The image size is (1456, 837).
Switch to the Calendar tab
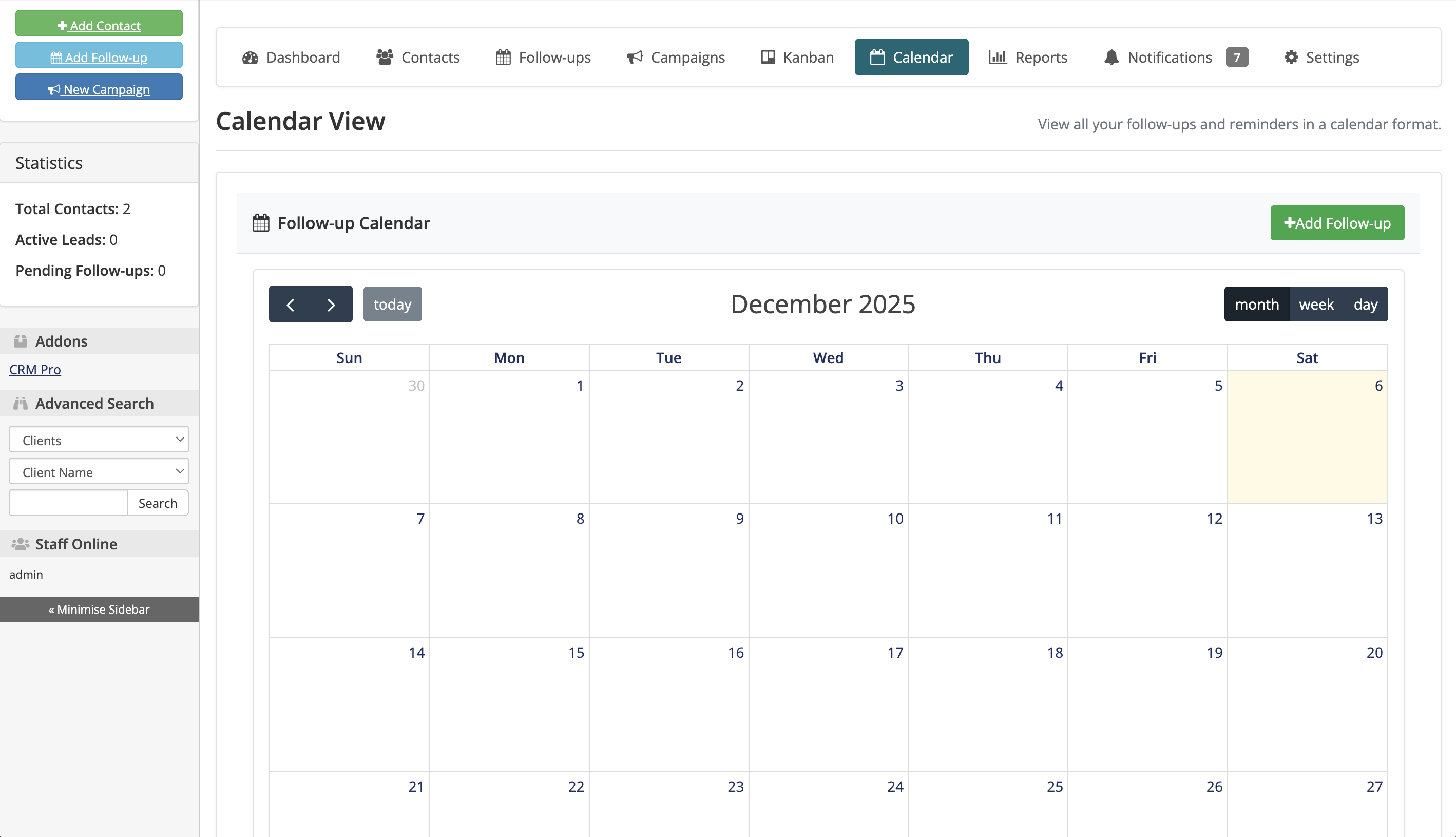911,57
